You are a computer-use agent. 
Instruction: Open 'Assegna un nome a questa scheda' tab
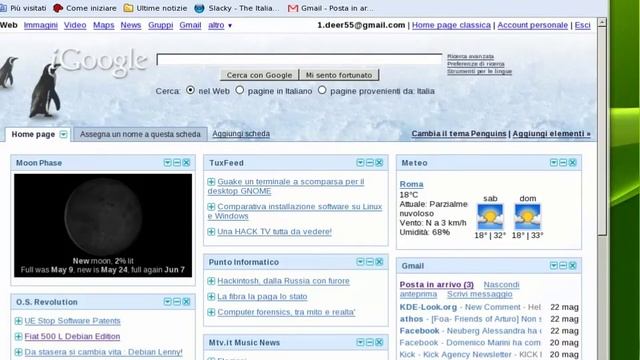click(140, 134)
